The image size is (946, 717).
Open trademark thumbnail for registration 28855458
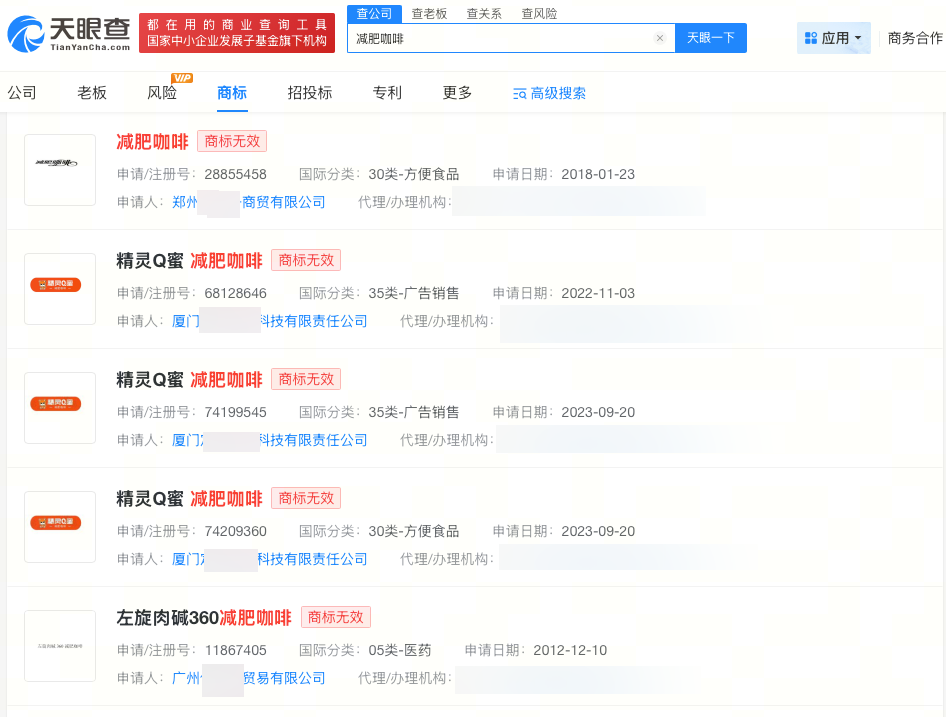[x=60, y=170]
